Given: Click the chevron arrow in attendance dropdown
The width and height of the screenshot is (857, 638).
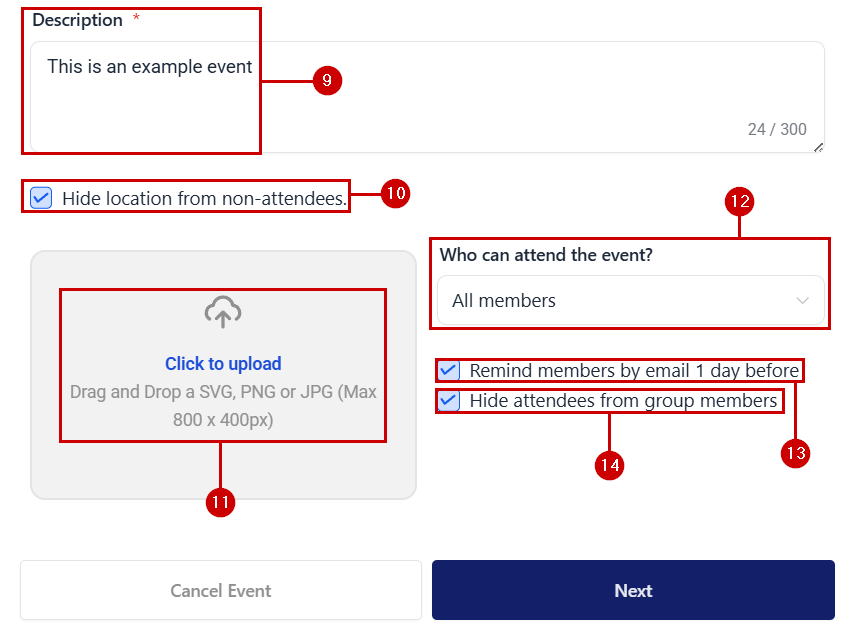Looking at the screenshot, I should pyautogui.click(x=802, y=301).
